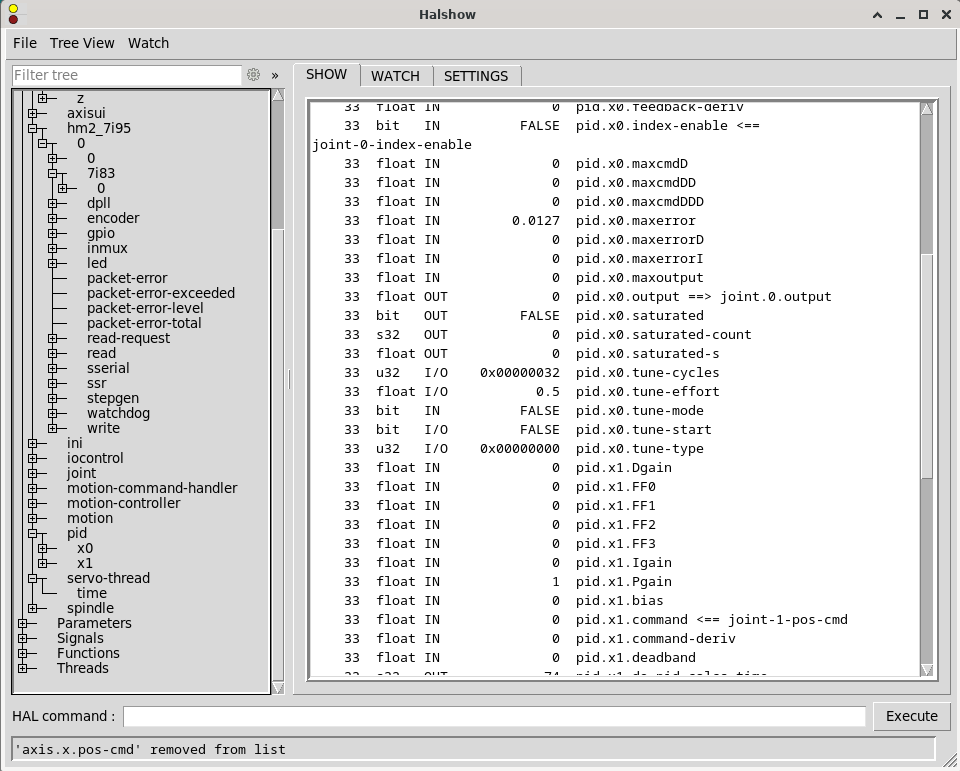Screen dimensions: 960x771
Task: Expand the dpll tree node
Action: (x=53, y=203)
